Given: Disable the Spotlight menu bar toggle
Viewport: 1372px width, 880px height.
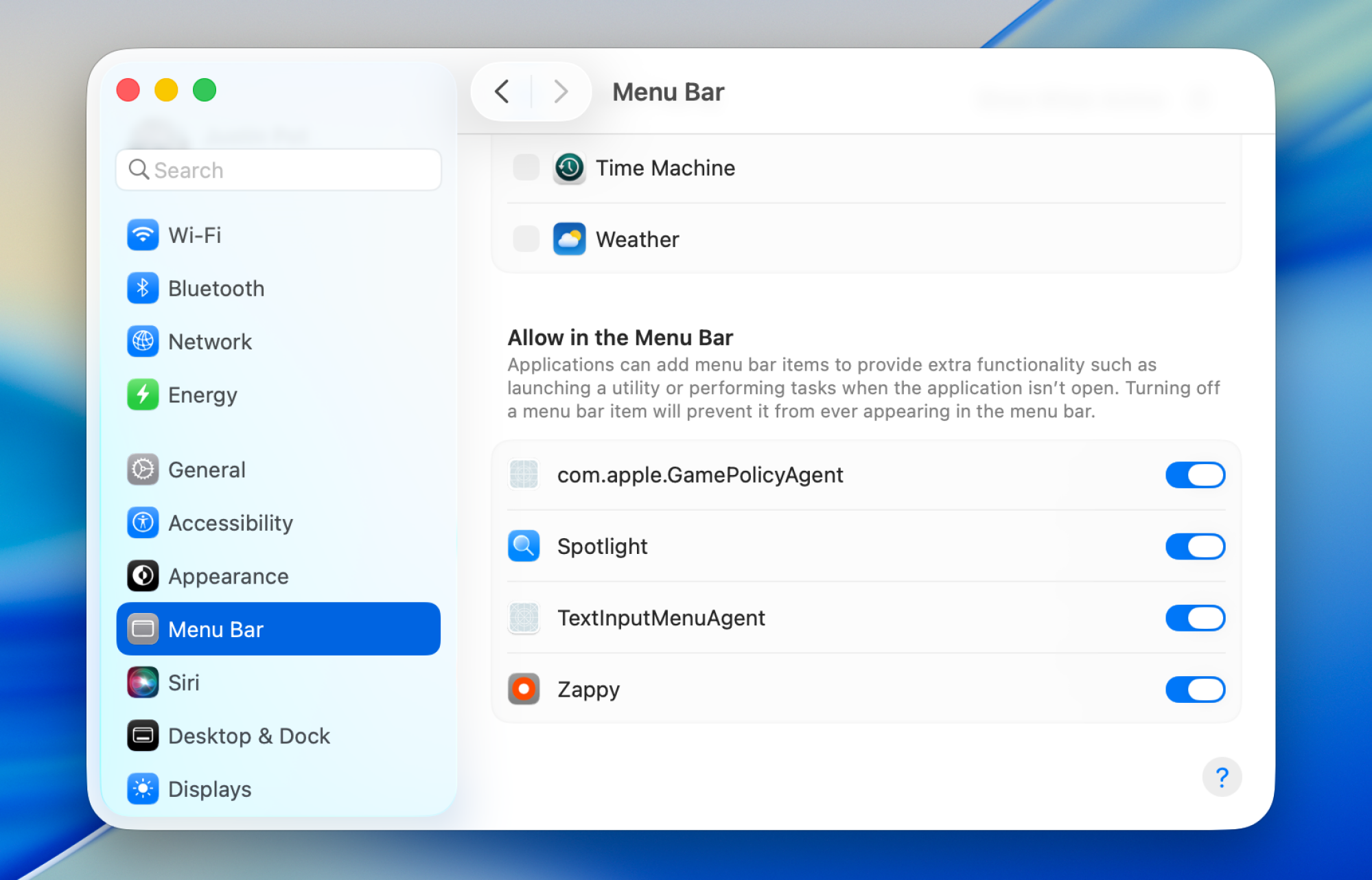Looking at the screenshot, I should [1195, 546].
